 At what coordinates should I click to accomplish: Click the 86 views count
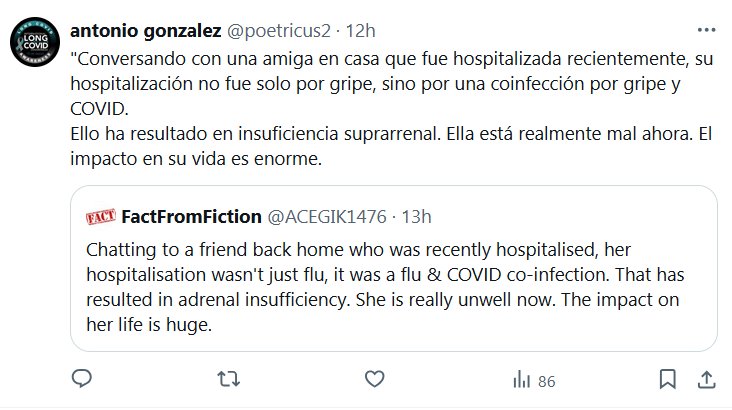pos(546,380)
